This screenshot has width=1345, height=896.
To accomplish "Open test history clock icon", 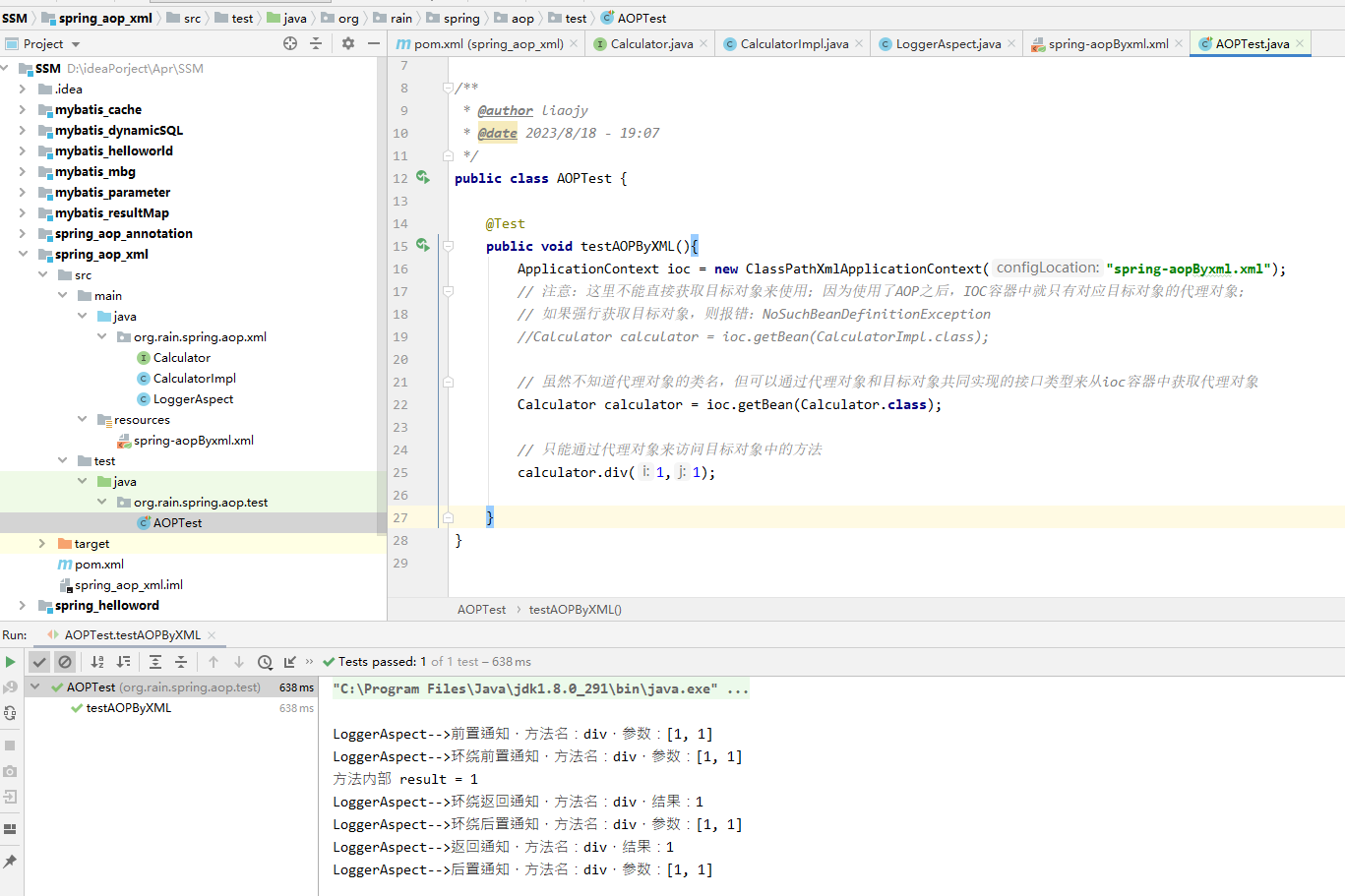I will (265, 662).
